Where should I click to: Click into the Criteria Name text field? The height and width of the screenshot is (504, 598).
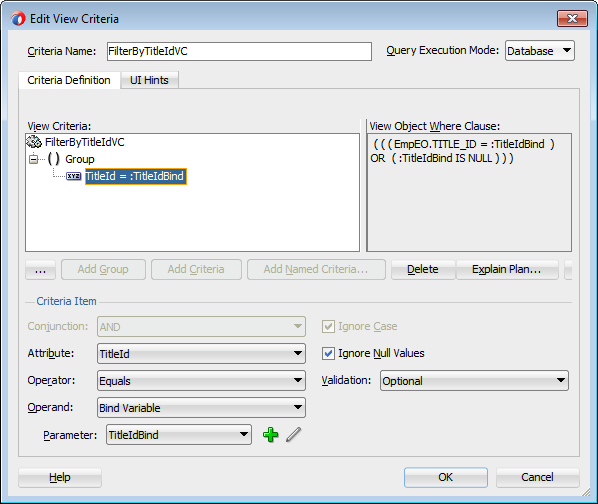pyautogui.click(x=239, y=51)
